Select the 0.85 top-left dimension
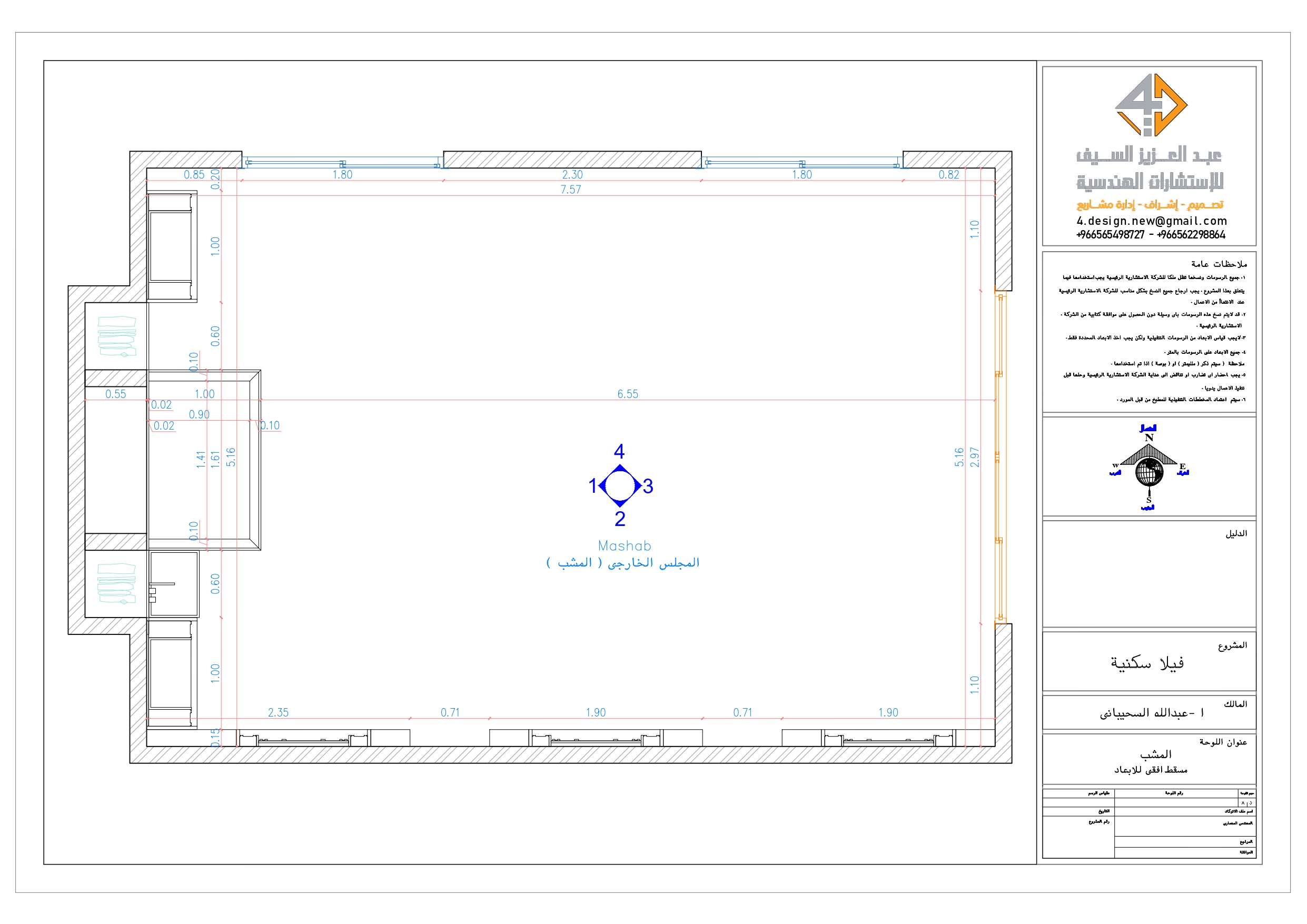 pos(194,175)
